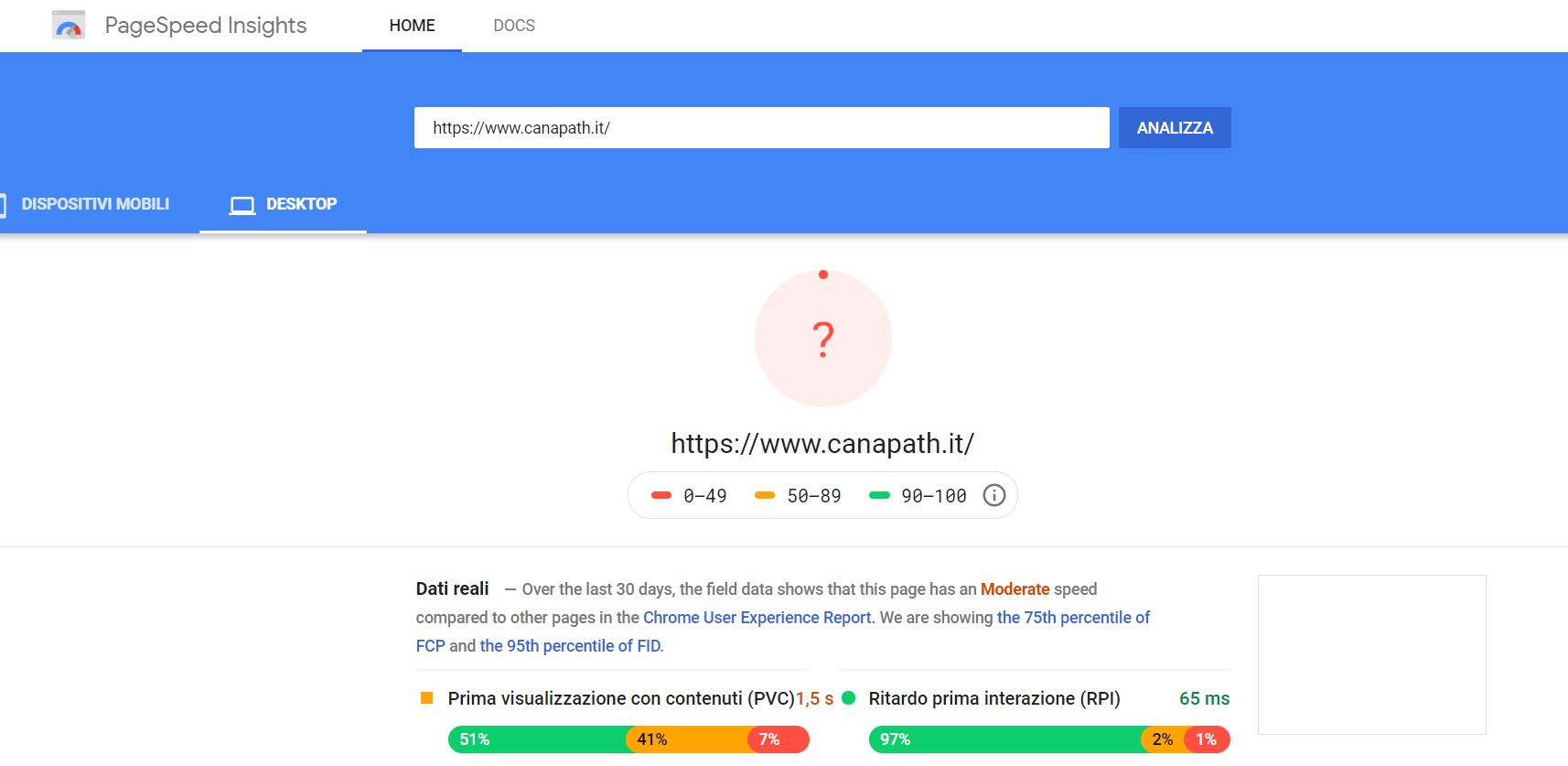Click the 1% red RPI bar segment

pos(1207,739)
